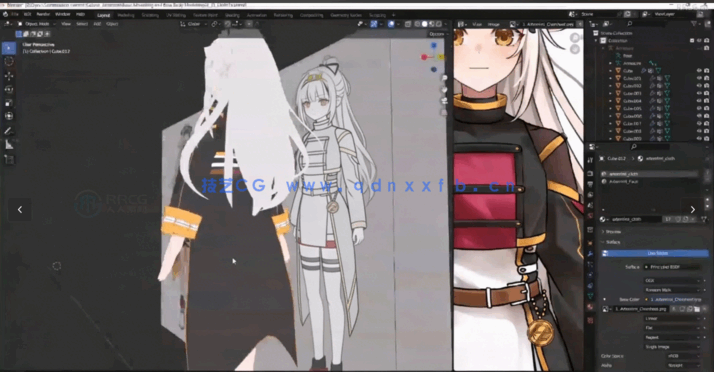This screenshot has width=714, height=372.
Task: Switch to the Geometry Nodes workspace tab
Action: 346,15
